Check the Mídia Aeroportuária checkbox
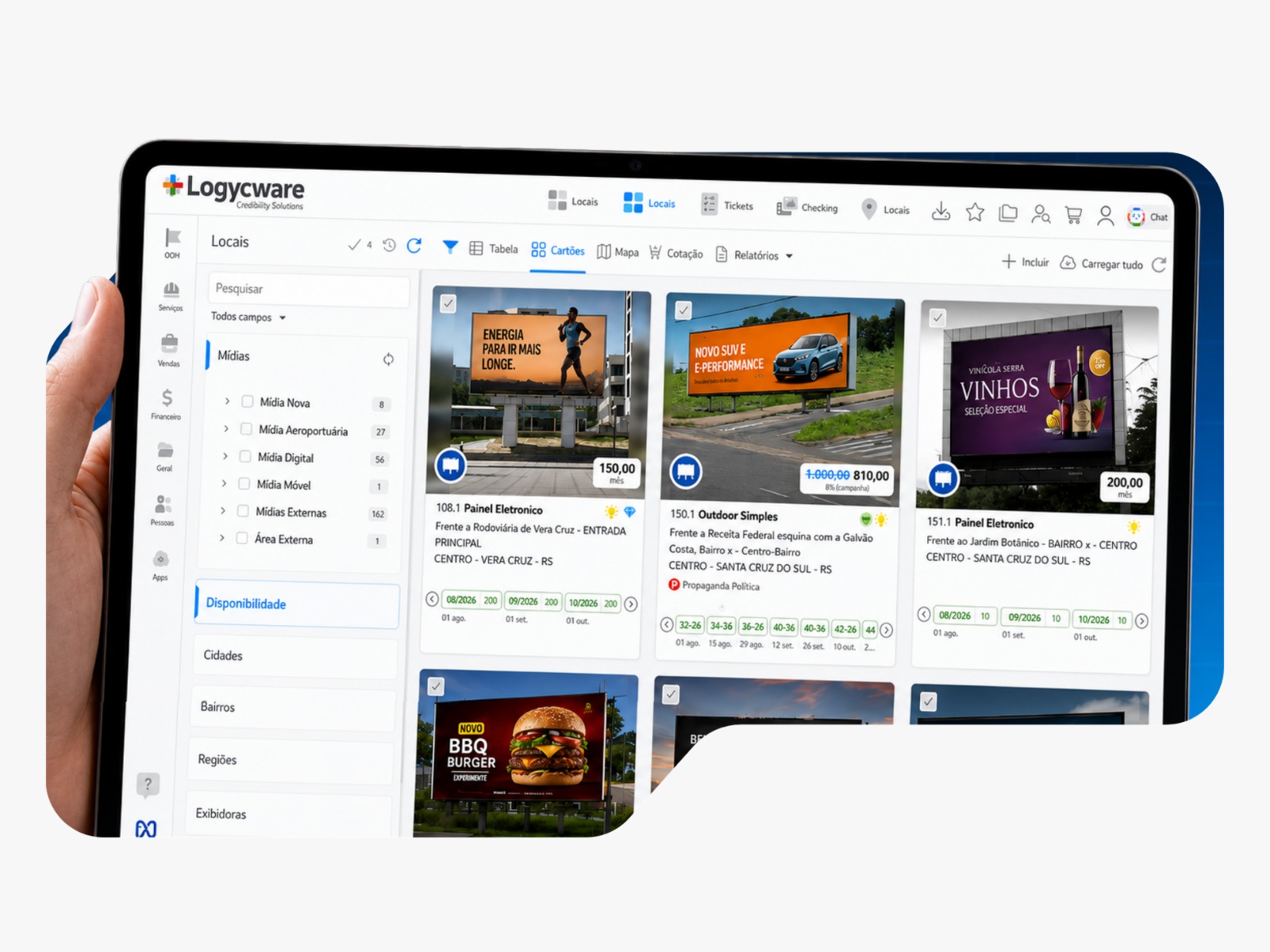1270x952 pixels. click(246, 429)
